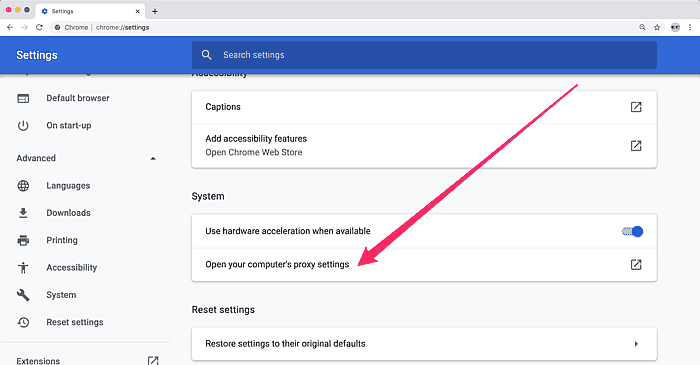Click the System wrench icon
The image size is (700, 365).
tap(23, 295)
